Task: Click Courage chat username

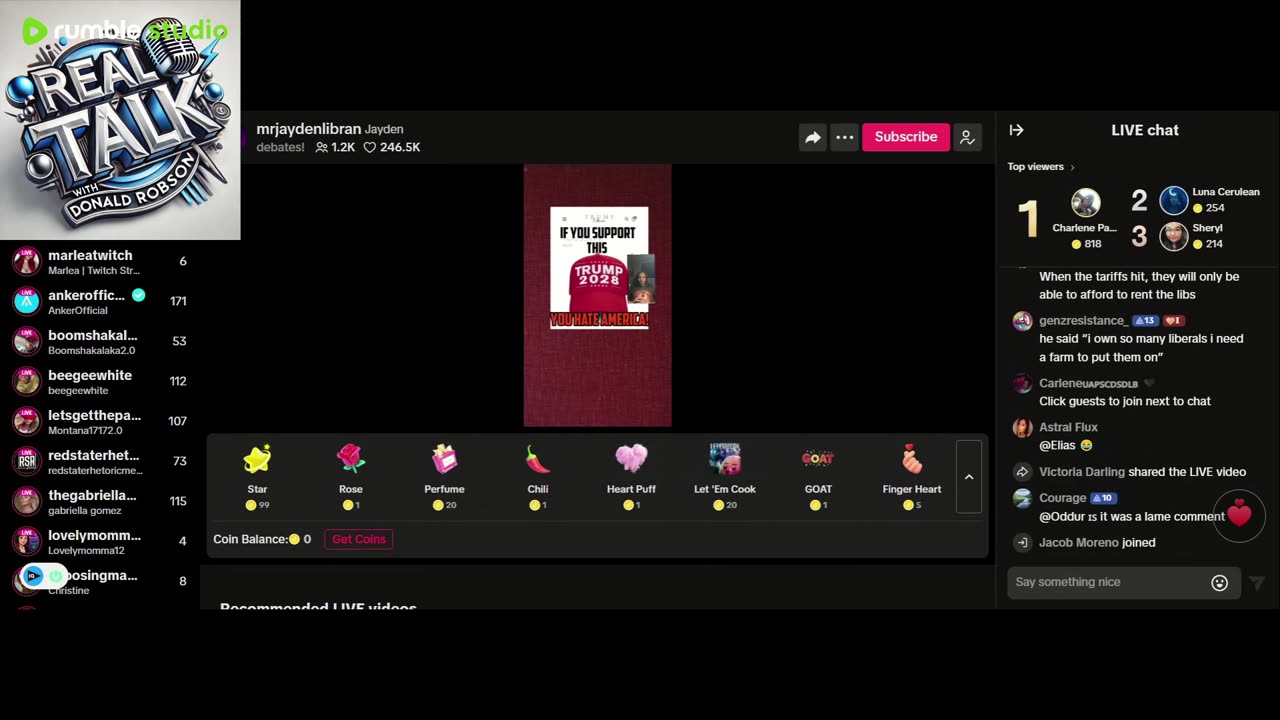Action: click(1062, 497)
